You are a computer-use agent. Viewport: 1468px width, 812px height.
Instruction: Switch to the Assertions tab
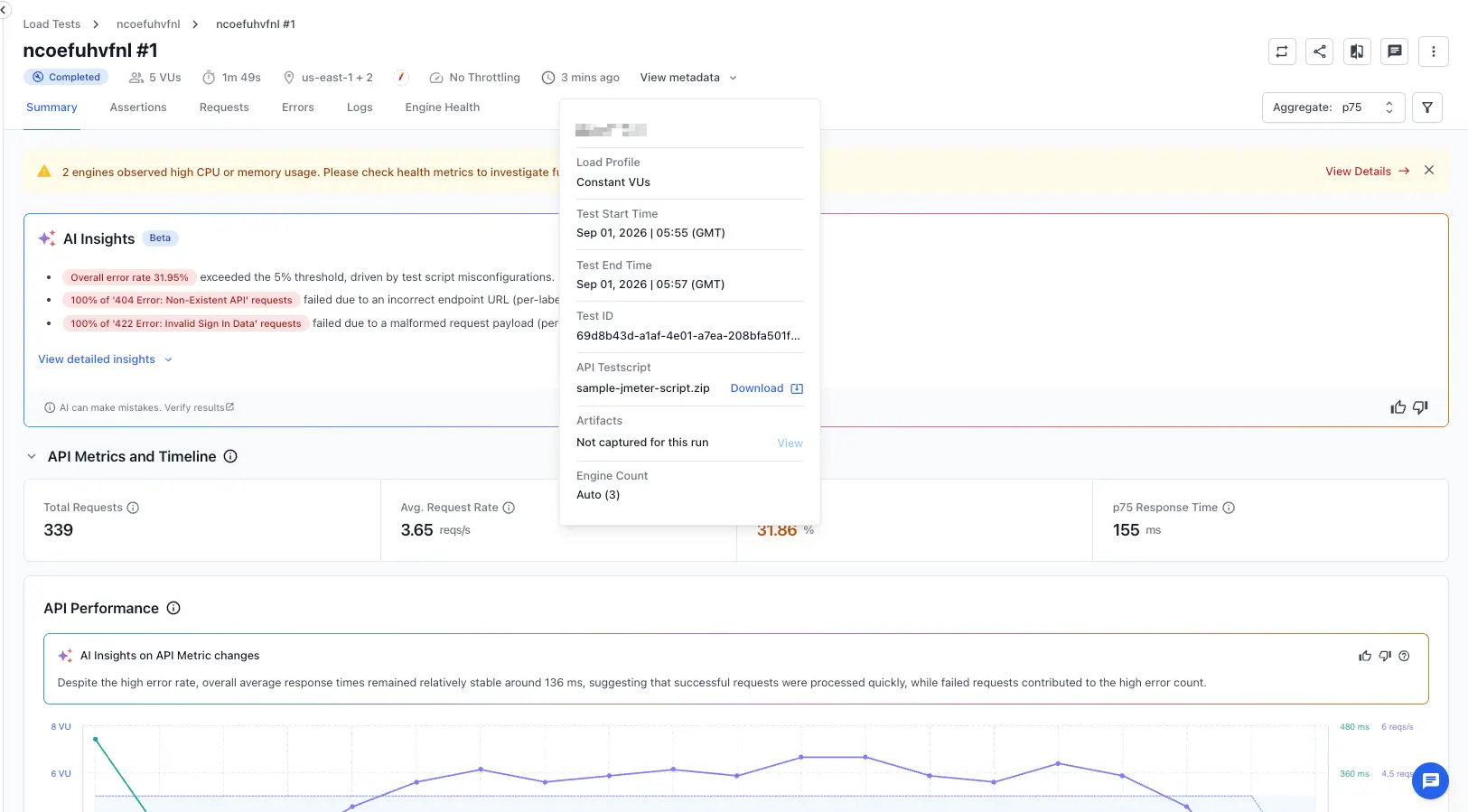click(x=138, y=107)
